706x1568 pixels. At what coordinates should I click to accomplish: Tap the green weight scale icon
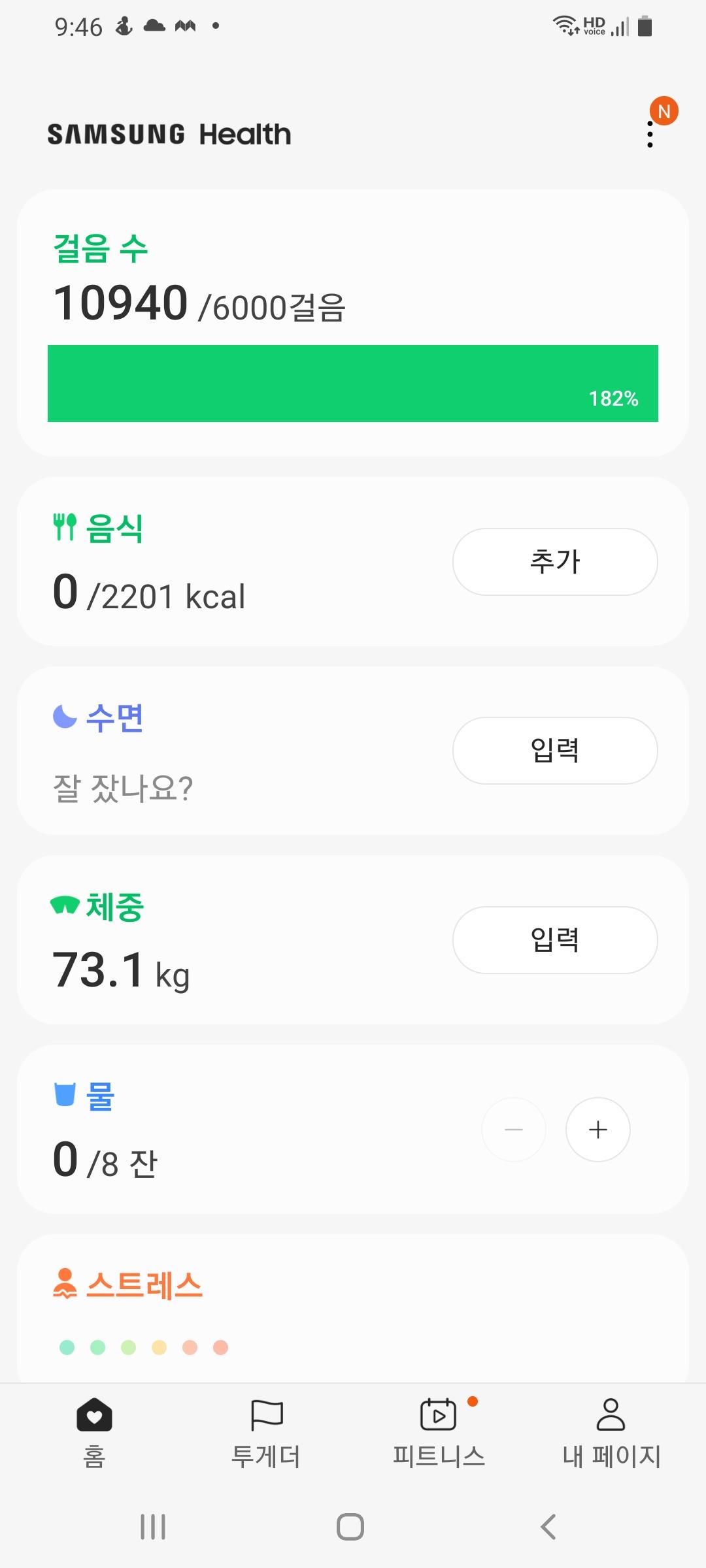65,906
